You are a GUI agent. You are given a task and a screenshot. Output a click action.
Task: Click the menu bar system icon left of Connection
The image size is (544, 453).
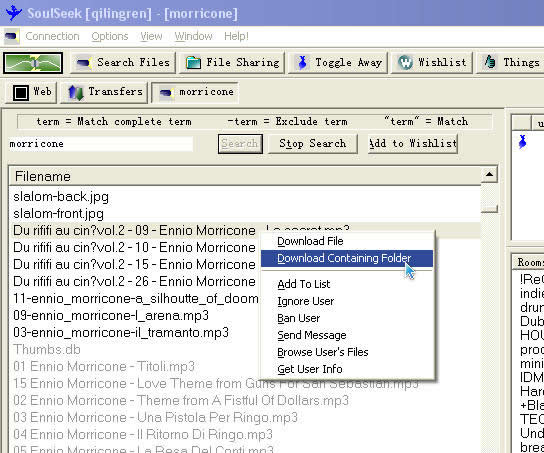11,36
